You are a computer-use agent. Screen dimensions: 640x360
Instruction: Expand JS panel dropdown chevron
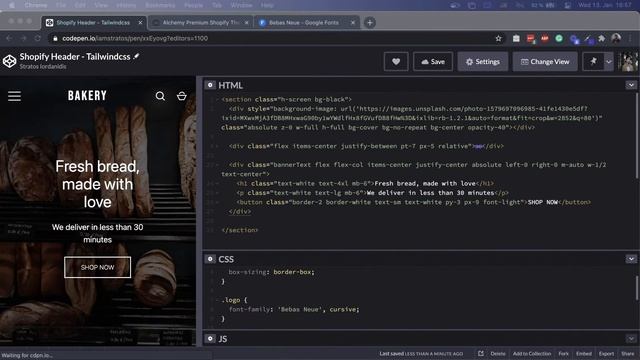(631, 338)
